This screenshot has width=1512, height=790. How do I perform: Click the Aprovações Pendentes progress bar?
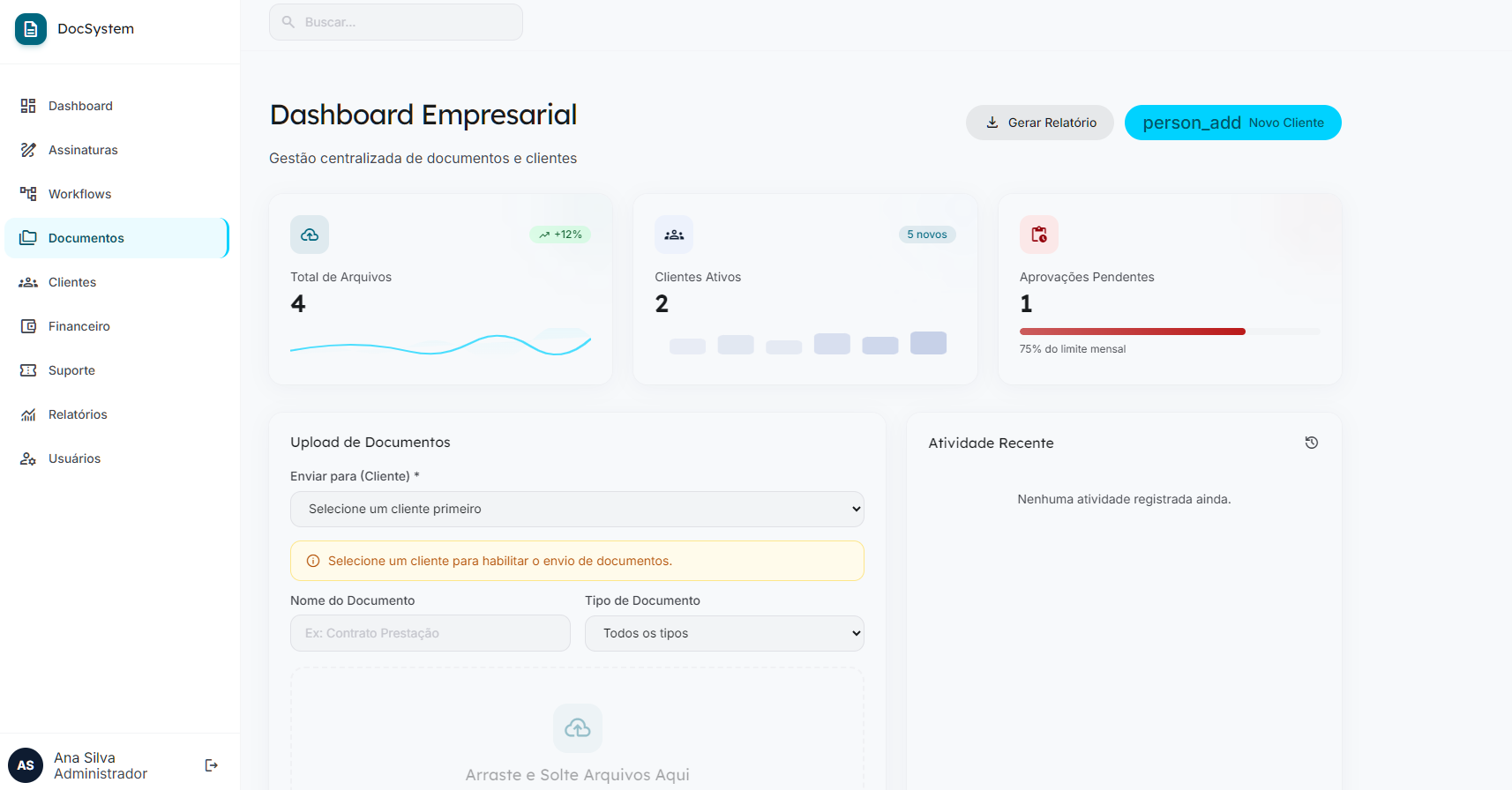(1170, 332)
